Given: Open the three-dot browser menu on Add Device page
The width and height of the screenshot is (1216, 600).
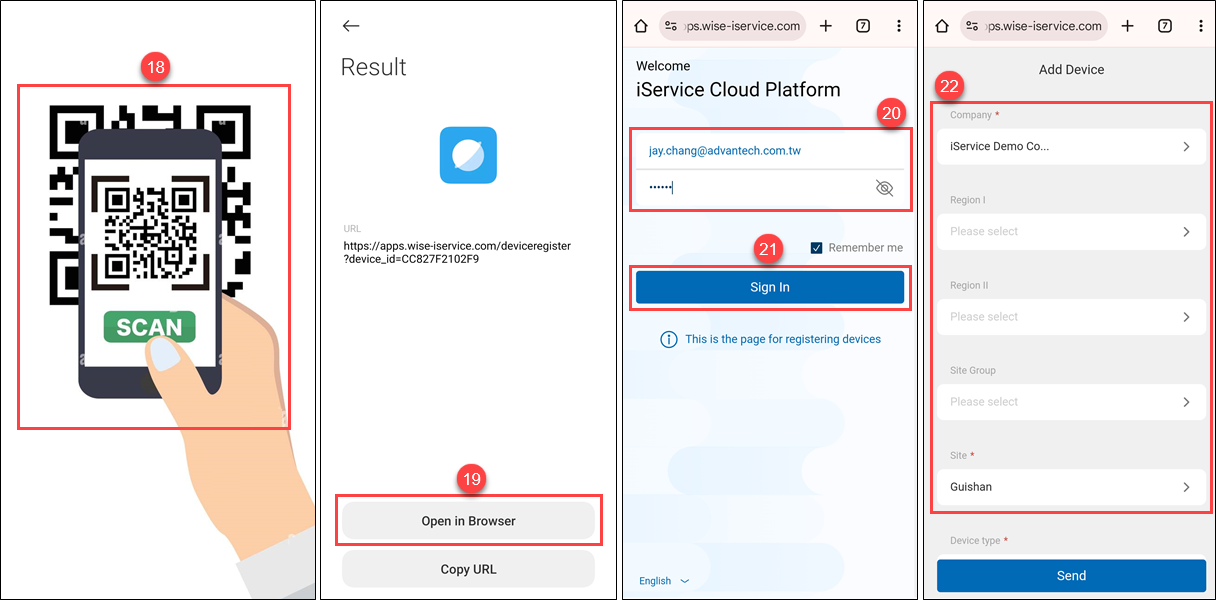Looking at the screenshot, I should [x=1200, y=26].
